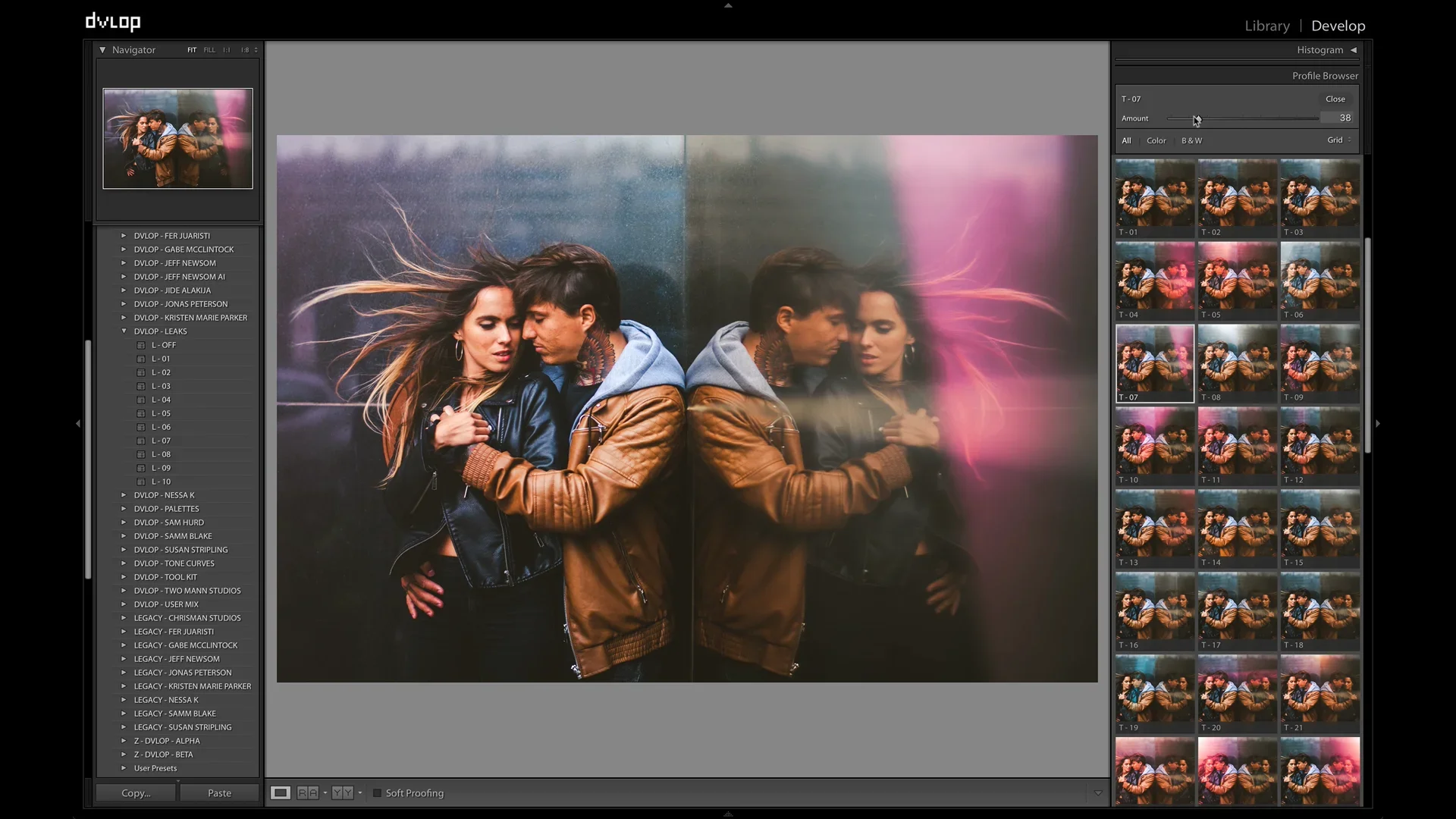Click the L - 05 preset icon

(x=141, y=413)
